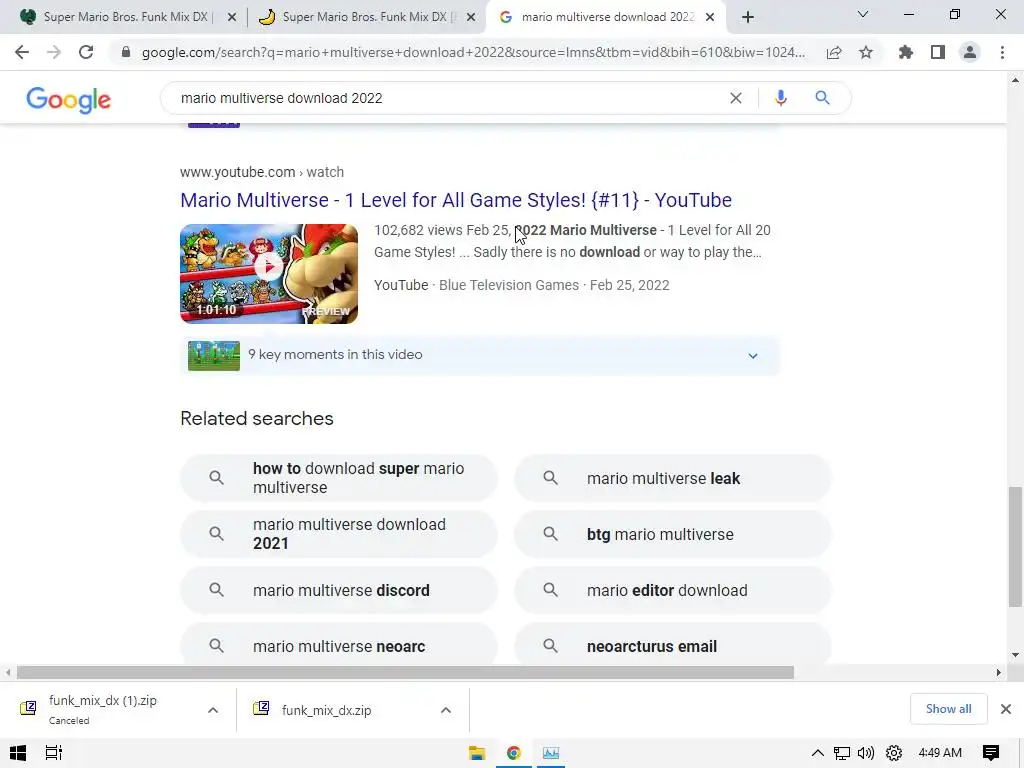Close the downloads bar
Image resolution: width=1024 pixels, height=768 pixels.
(1006, 709)
